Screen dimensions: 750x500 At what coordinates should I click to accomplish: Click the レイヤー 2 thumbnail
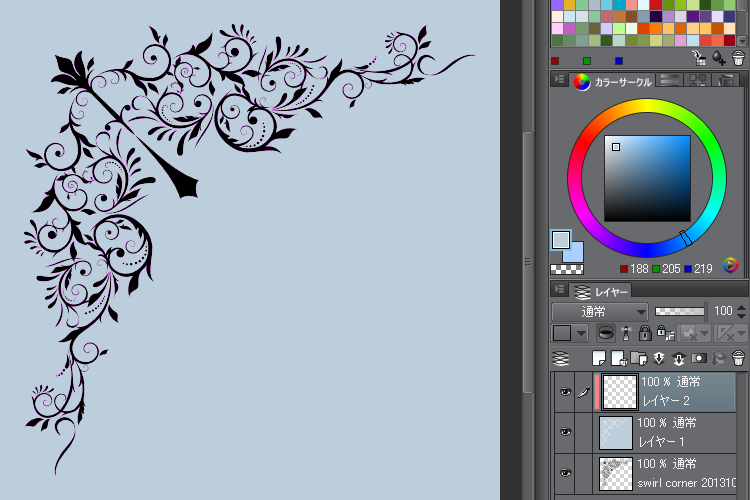[619, 392]
